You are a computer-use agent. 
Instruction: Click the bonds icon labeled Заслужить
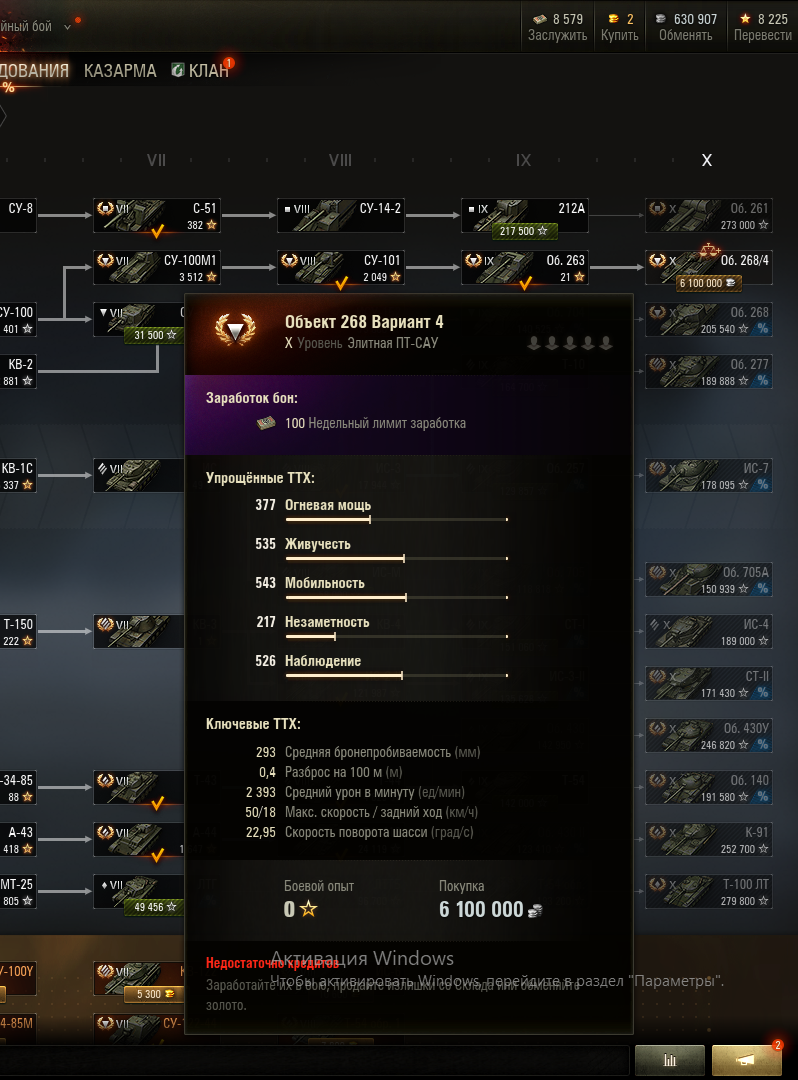[540, 19]
